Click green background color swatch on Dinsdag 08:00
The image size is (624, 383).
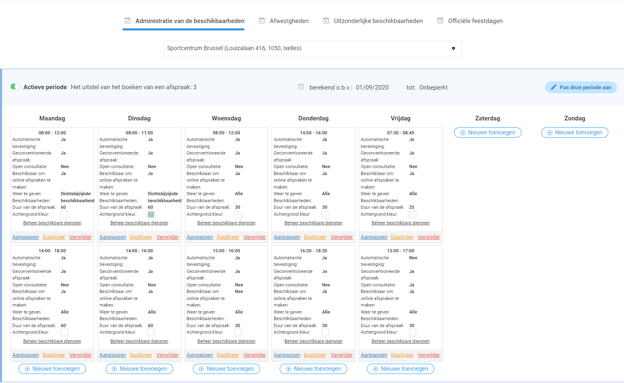pos(151,214)
